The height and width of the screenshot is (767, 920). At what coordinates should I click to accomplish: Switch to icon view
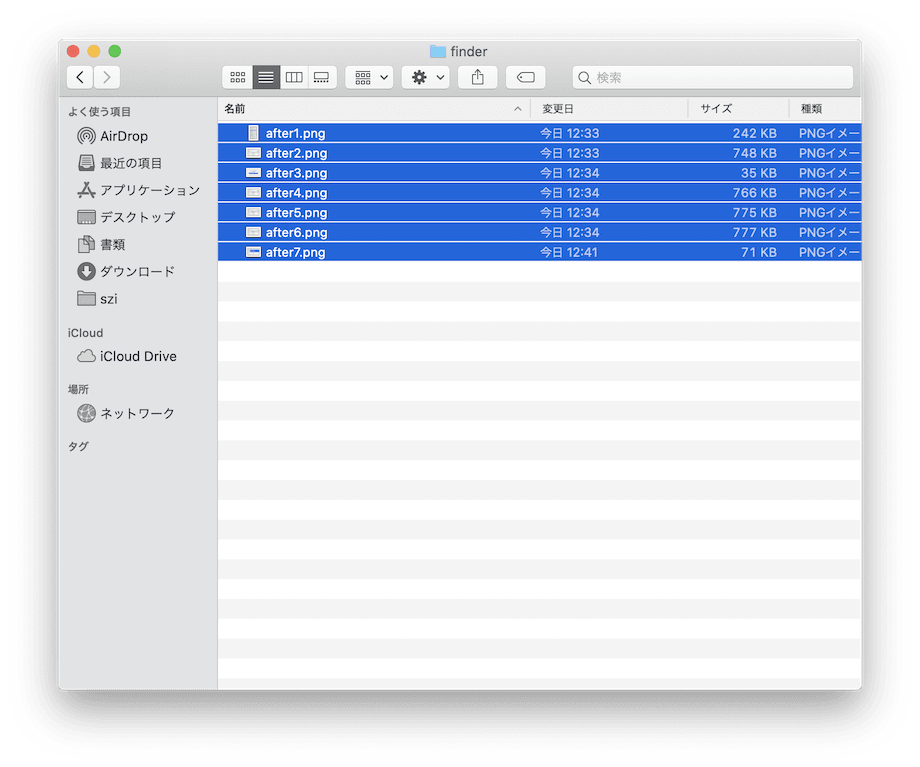(238, 77)
